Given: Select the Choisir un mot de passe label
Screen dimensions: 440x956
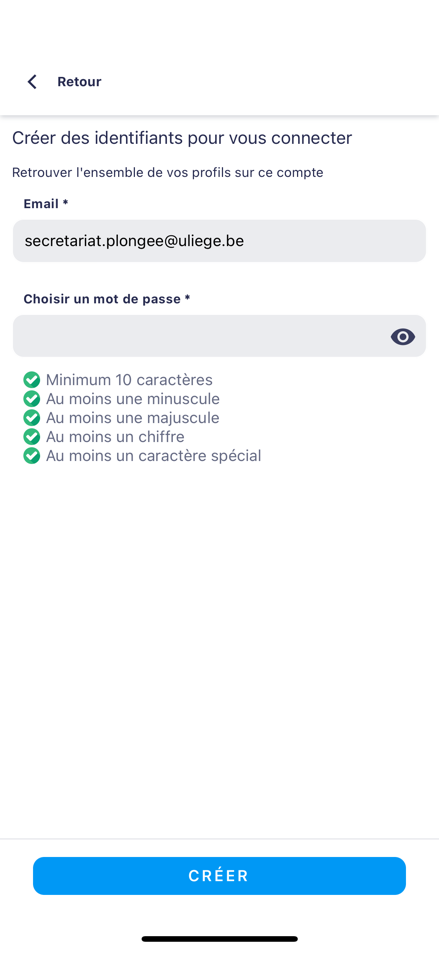Looking at the screenshot, I should [107, 299].
